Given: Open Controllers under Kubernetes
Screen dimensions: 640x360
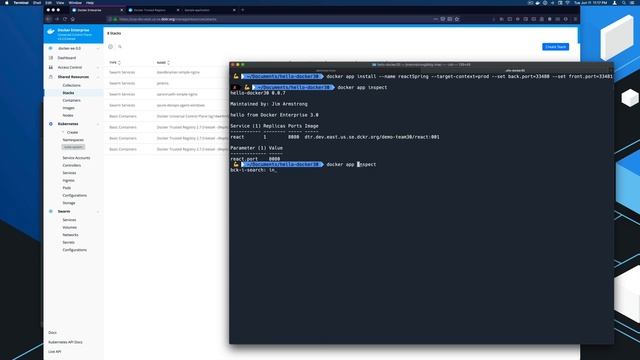Looking at the screenshot, I should click(72, 165).
